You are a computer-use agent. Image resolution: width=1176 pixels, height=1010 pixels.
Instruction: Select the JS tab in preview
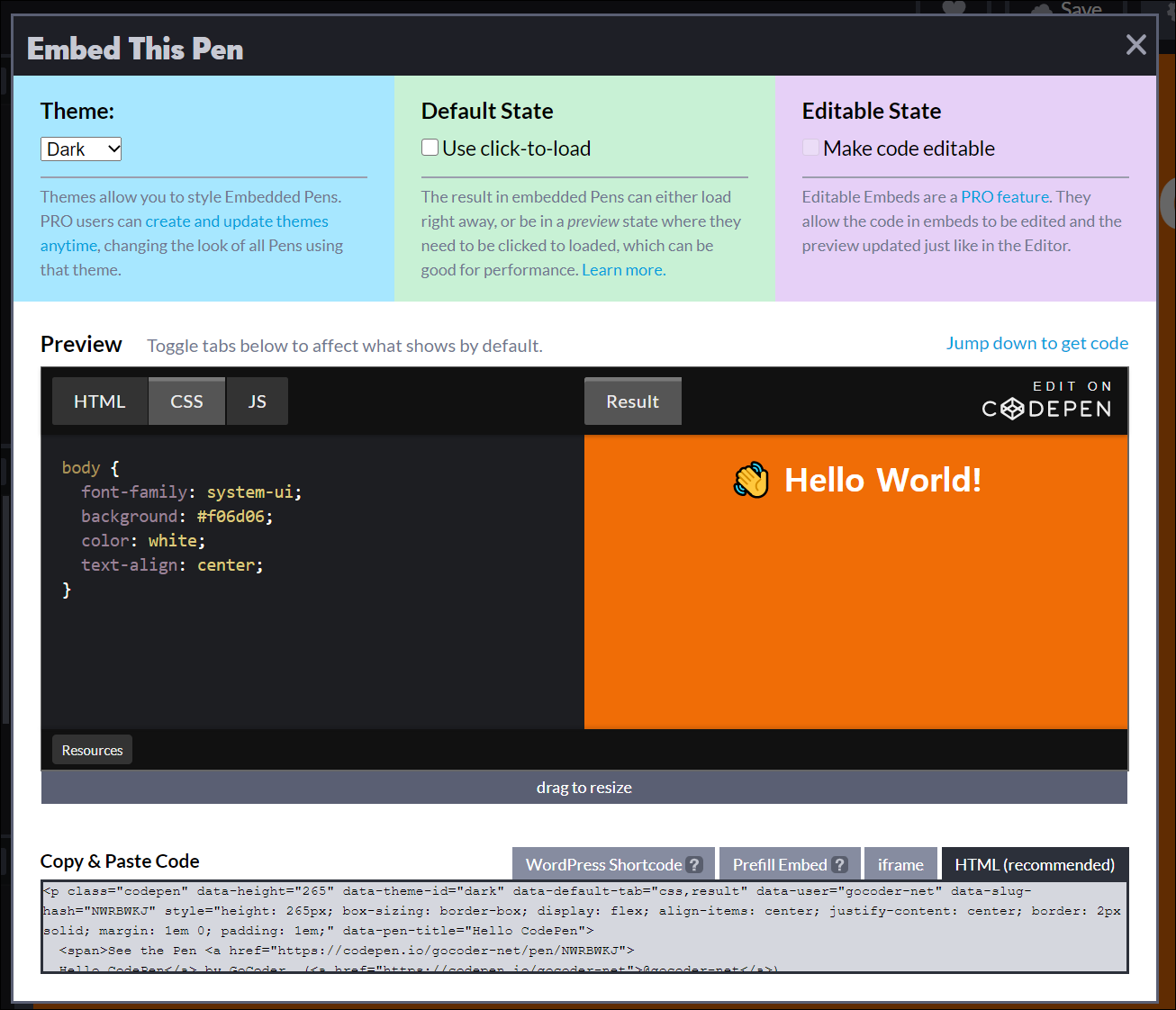pos(258,401)
